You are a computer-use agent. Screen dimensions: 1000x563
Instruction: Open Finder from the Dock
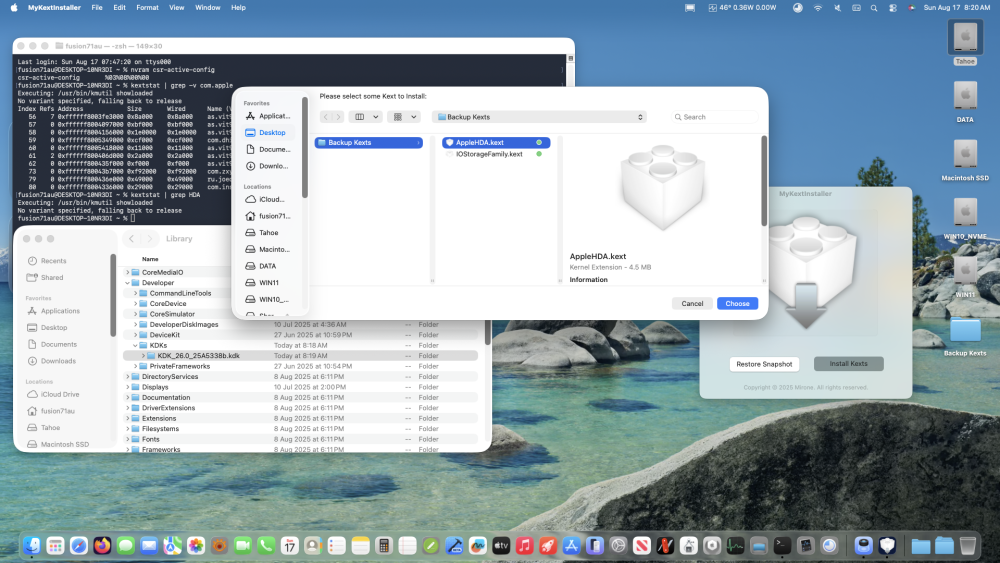pos(32,545)
